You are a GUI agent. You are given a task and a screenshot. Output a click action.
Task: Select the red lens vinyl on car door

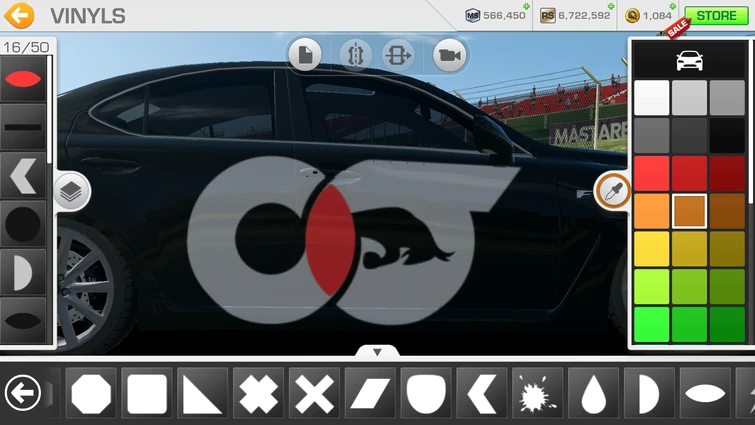(330, 240)
